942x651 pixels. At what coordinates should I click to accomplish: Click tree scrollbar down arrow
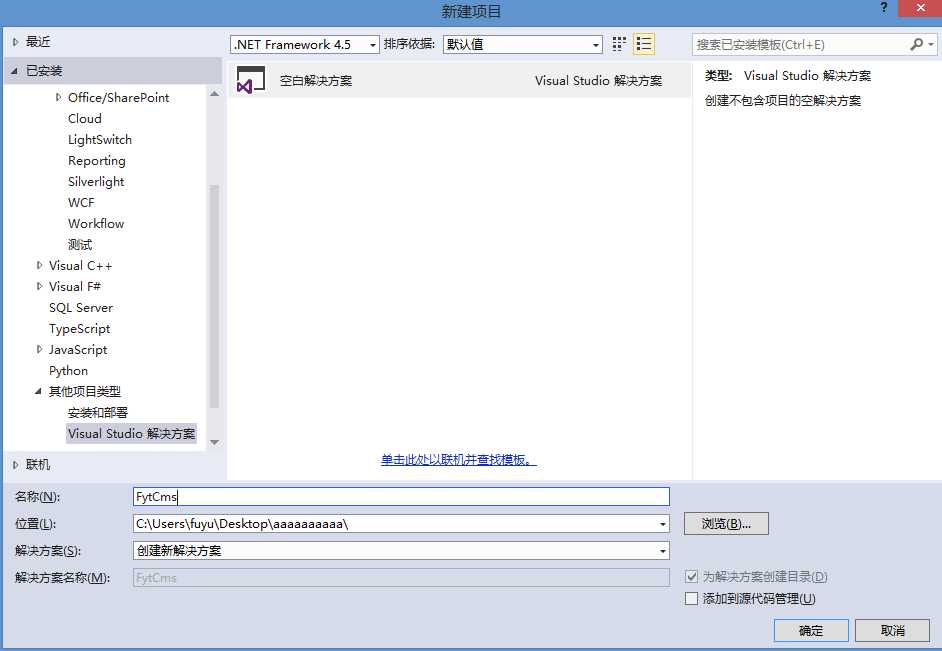click(214, 443)
